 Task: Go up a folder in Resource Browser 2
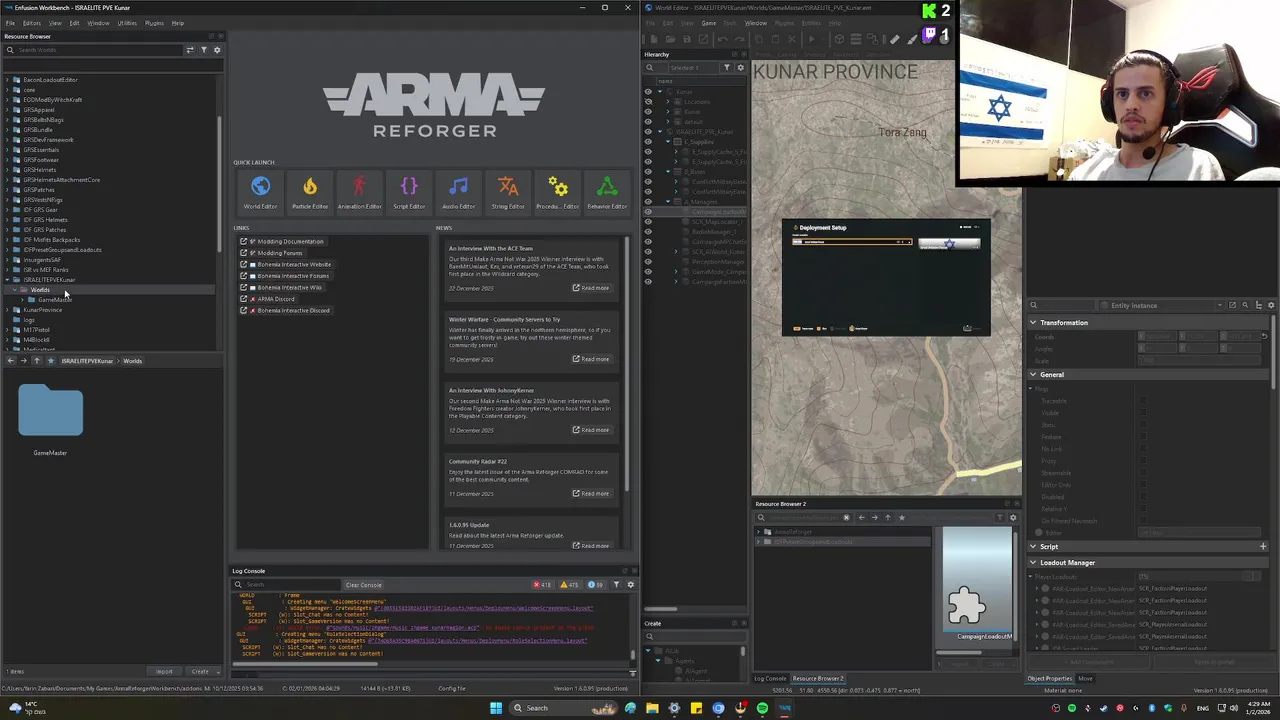(x=887, y=518)
